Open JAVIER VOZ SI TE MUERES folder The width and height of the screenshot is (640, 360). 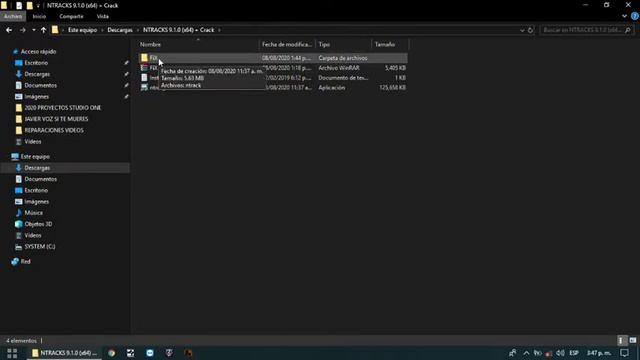pos(56,119)
